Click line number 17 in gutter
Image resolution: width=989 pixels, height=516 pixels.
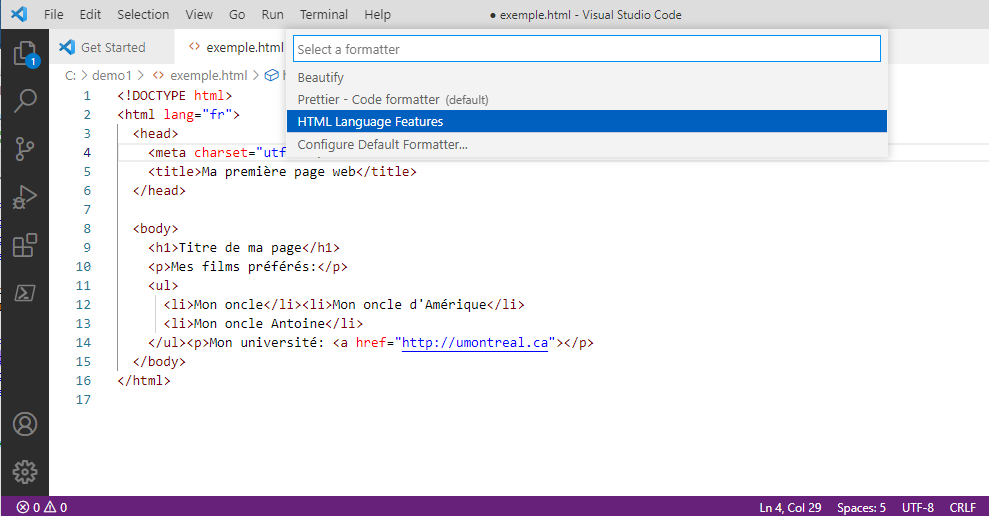(x=83, y=399)
